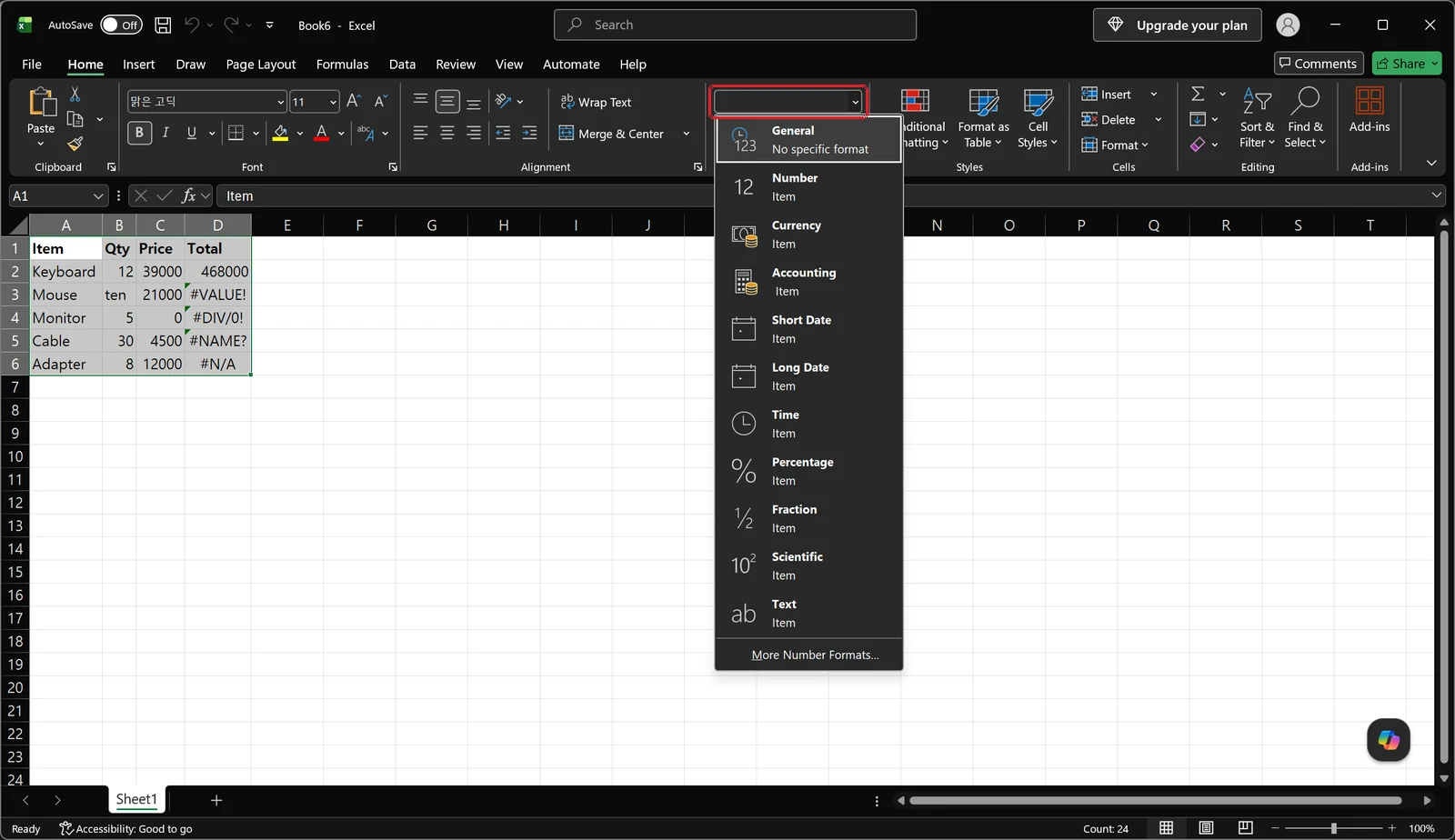Open the font size dropdown
1455x840 pixels.
(333, 102)
